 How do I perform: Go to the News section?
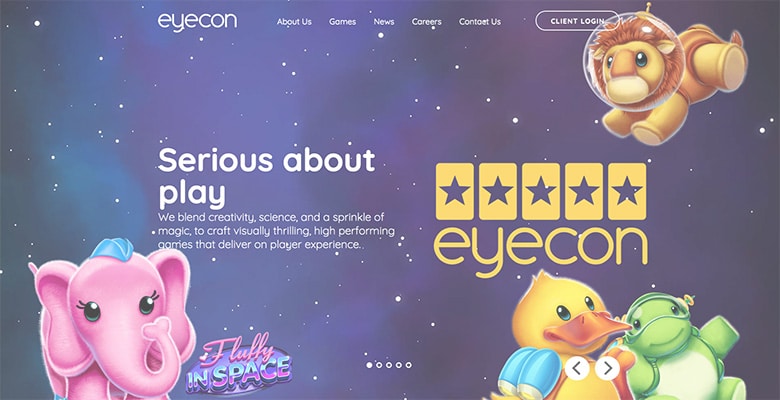pyautogui.click(x=384, y=22)
